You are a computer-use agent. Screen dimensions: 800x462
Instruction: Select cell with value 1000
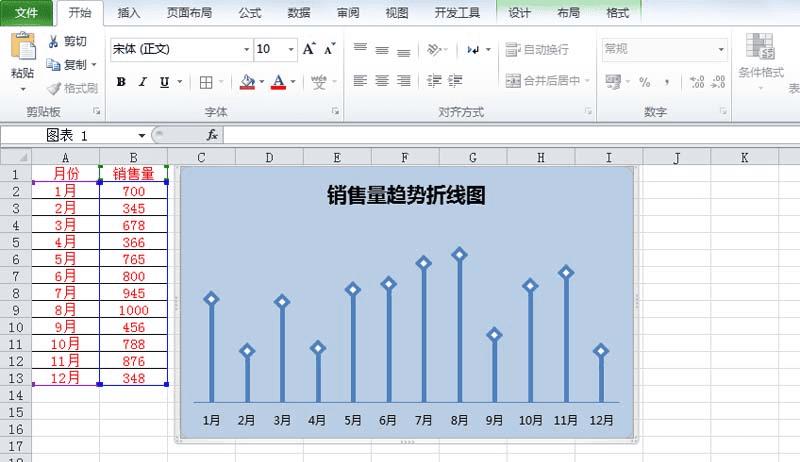[134, 310]
